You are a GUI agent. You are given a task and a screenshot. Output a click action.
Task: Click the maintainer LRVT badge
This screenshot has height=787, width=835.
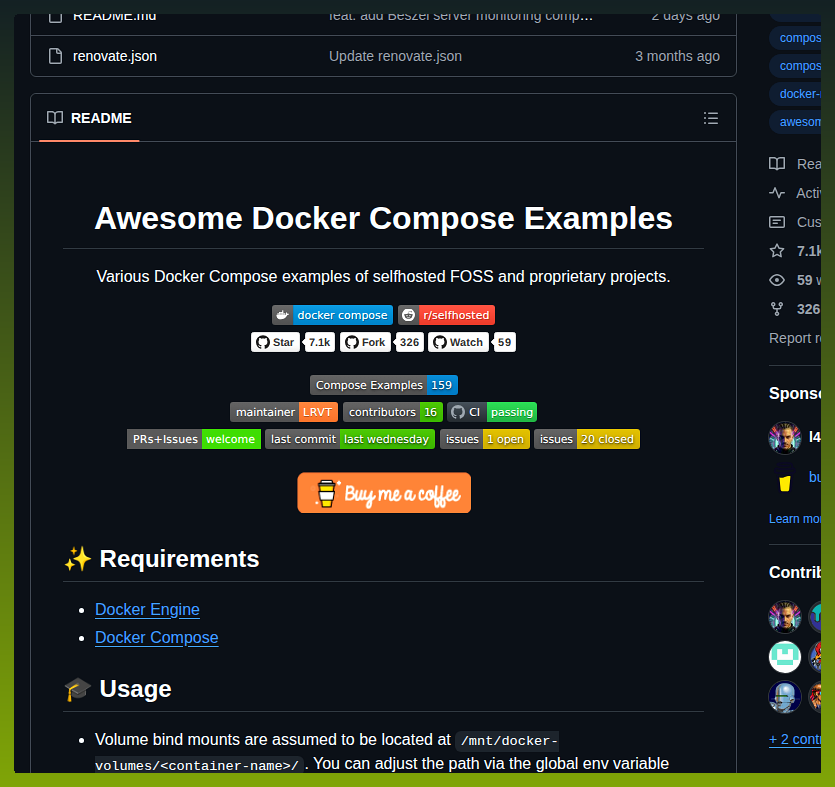(x=284, y=412)
